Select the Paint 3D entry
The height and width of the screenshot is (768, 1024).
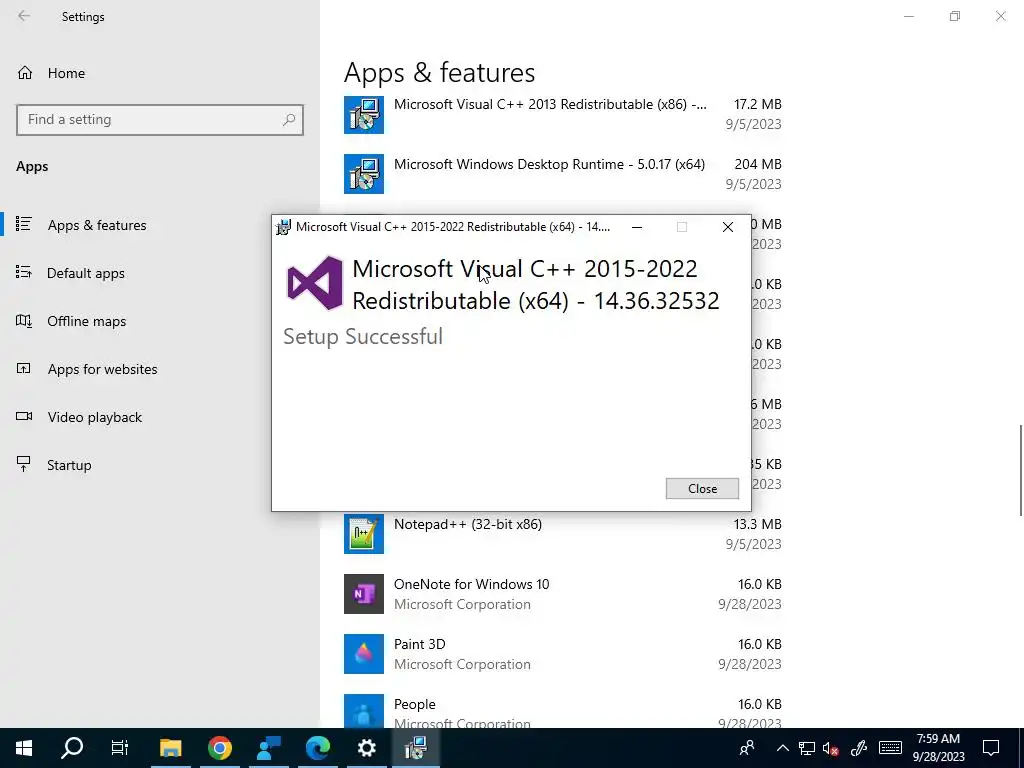tap(563, 654)
